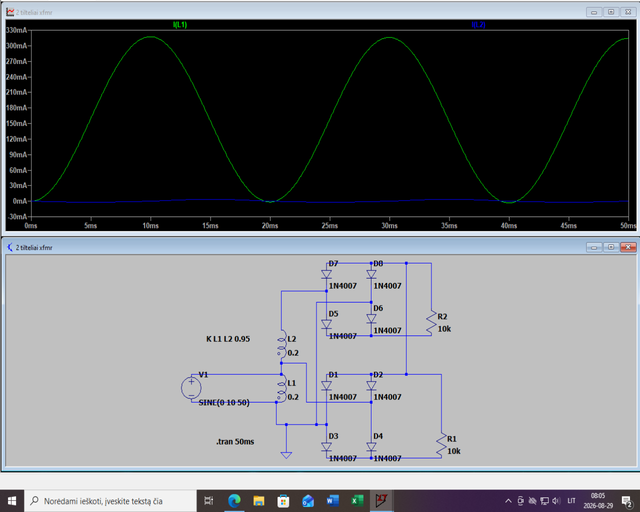Expand the hidden system tray icons
The image size is (640, 512).
click(x=508, y=501)
